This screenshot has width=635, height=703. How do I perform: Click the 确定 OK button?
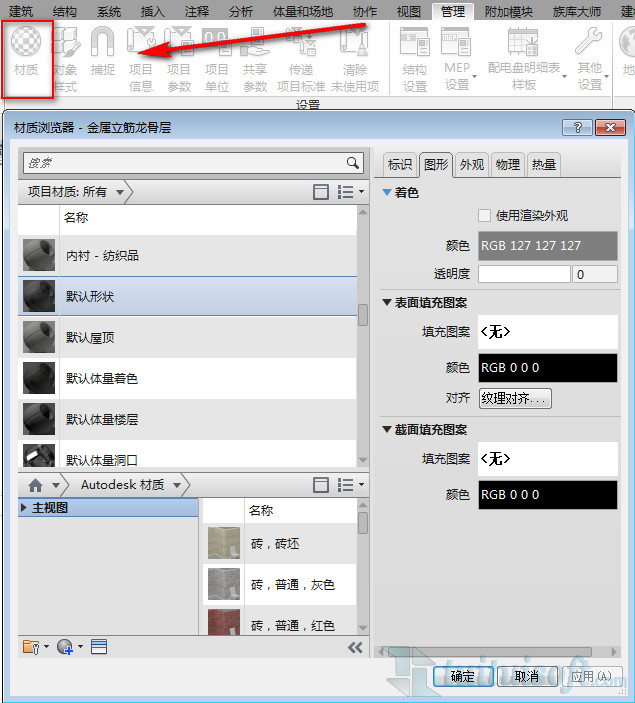[x=463, y=676]
